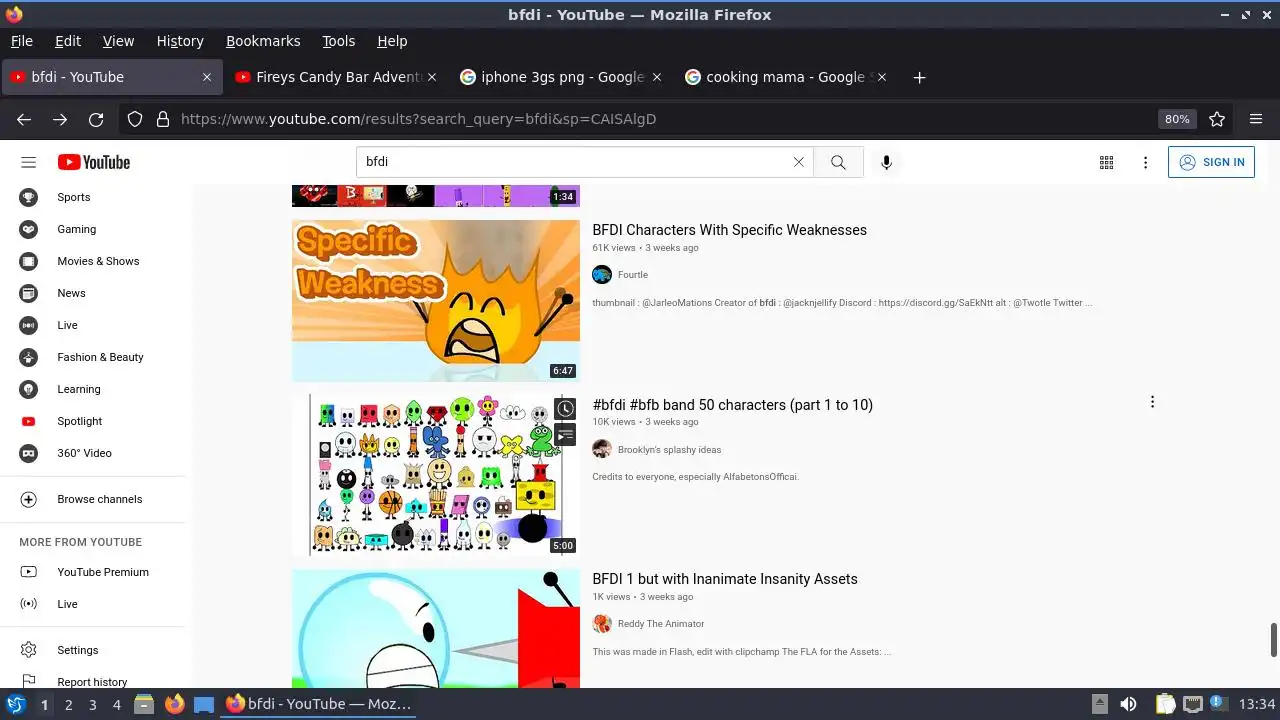This screenshot has width=1280, height=720.
Task: Open the Edit menu
Action: (x=68, y=41)
